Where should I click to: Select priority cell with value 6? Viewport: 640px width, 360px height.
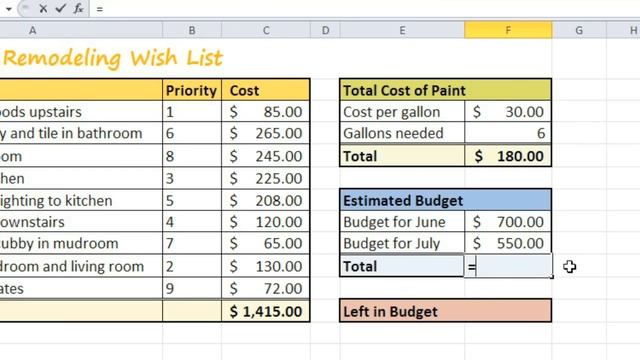[192, 133]
